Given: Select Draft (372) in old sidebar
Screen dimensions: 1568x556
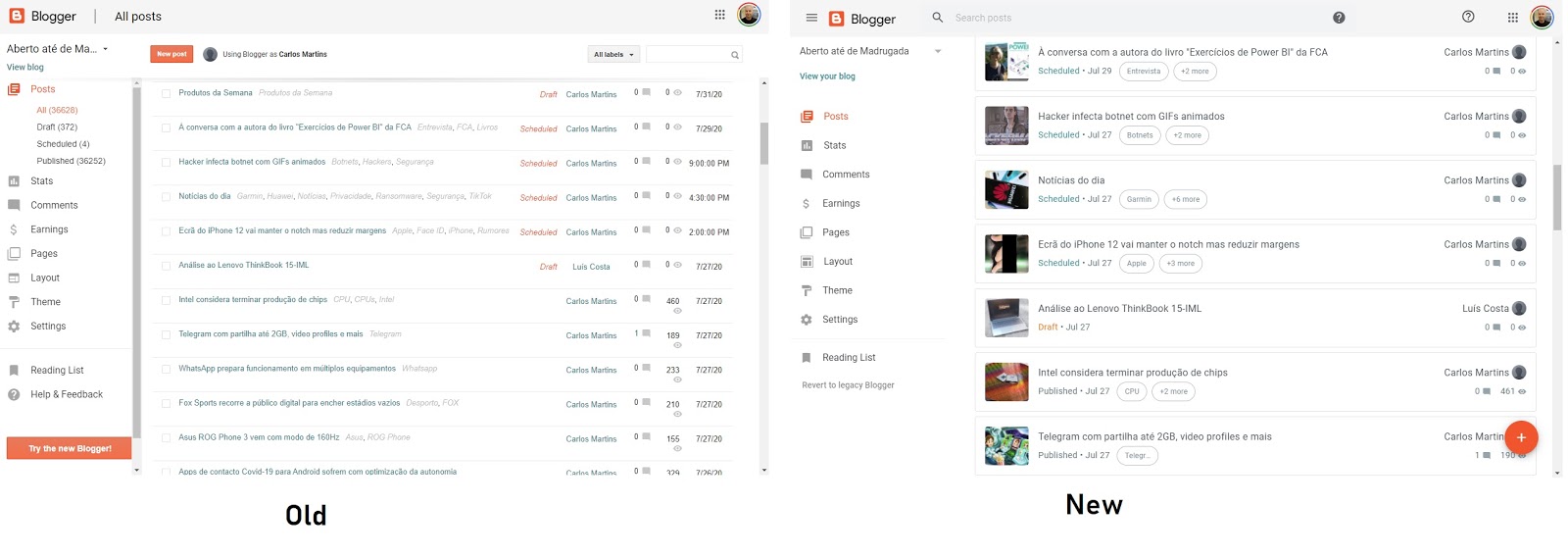Looking at the screenshot, I should (x=57, y=127).
